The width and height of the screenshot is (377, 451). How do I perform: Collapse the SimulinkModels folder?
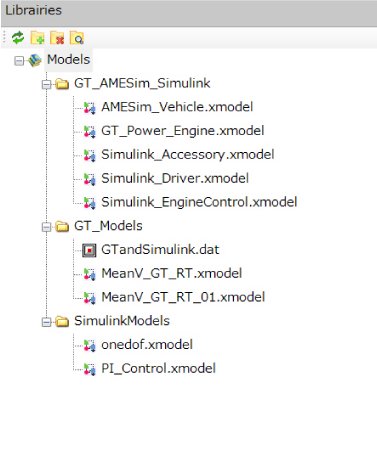click(x=47, y=322)
